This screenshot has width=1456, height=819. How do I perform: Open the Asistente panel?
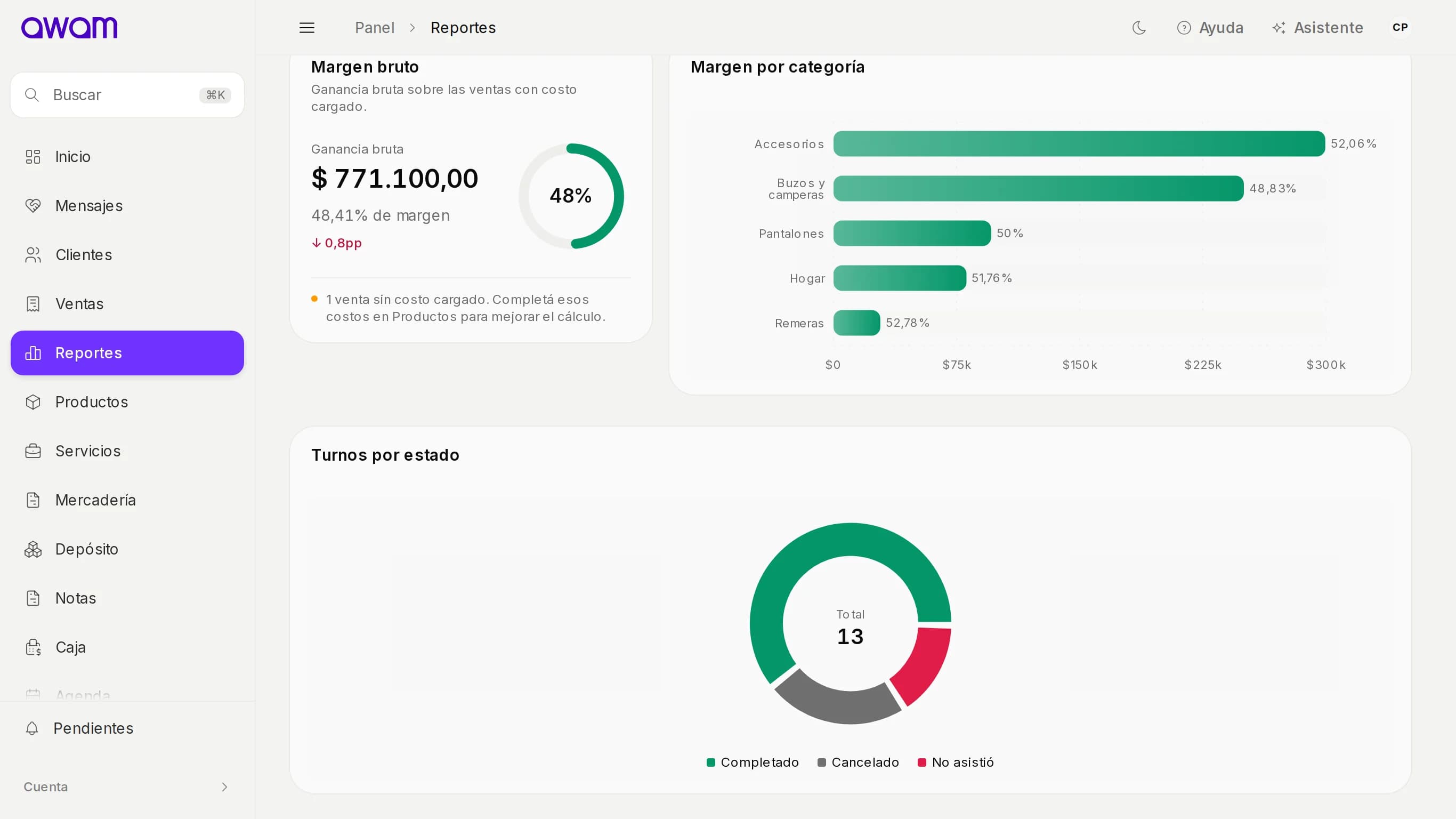(1317, 28)
